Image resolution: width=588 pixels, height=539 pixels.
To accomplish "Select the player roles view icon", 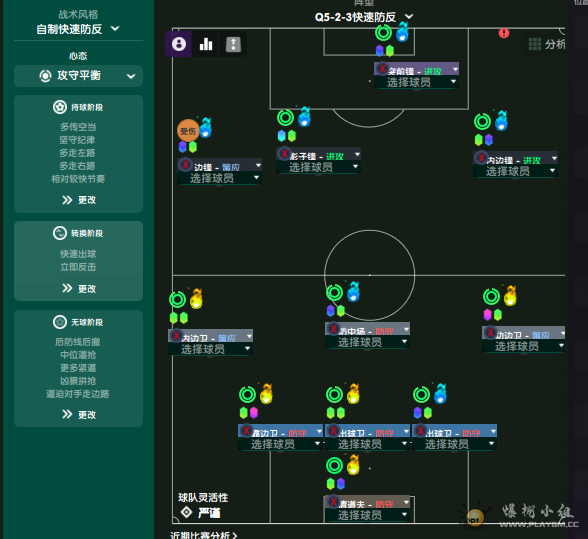I will pyautogui.click(x=179, y=44).
